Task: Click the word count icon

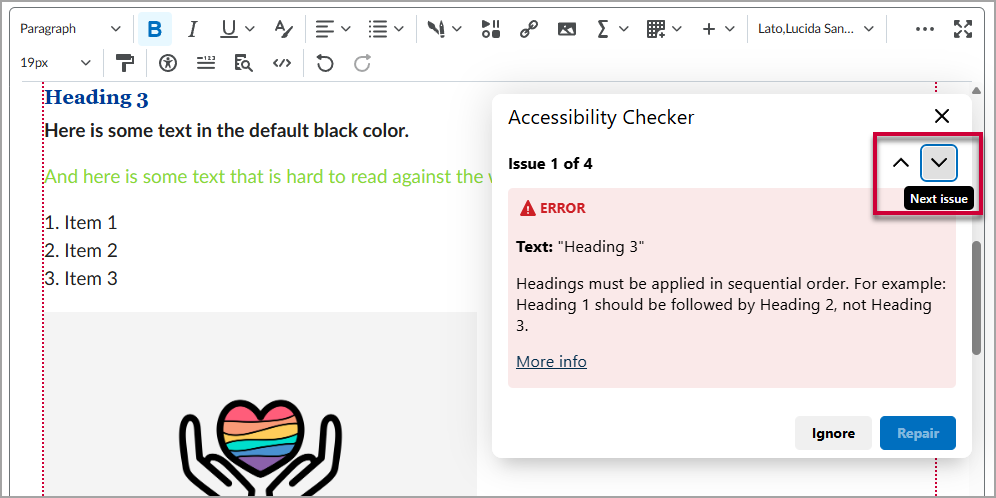Action: pyautogui.click(x=206, y=64)
